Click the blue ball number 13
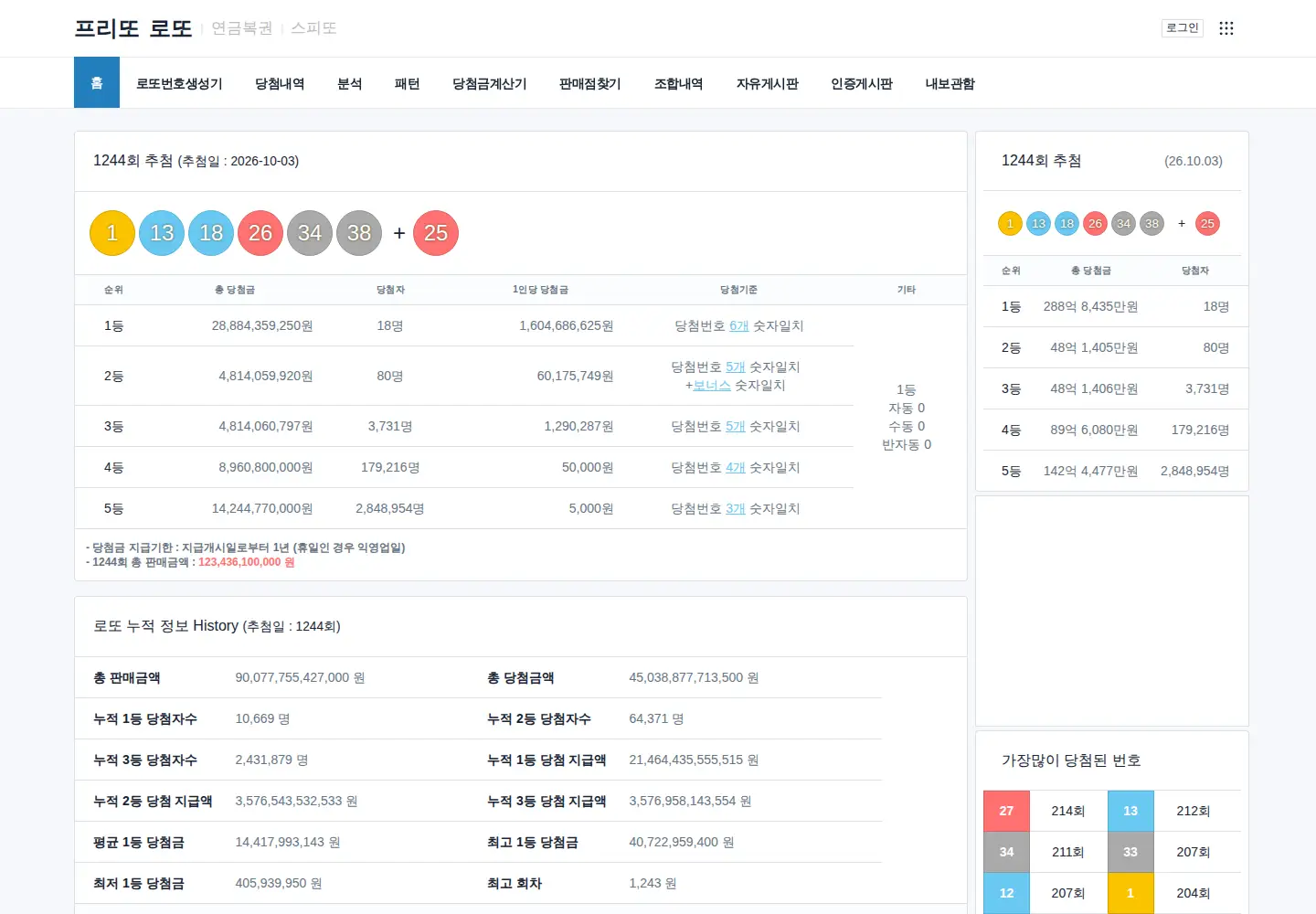This screenshot has height=914, width=1316. 162,233
